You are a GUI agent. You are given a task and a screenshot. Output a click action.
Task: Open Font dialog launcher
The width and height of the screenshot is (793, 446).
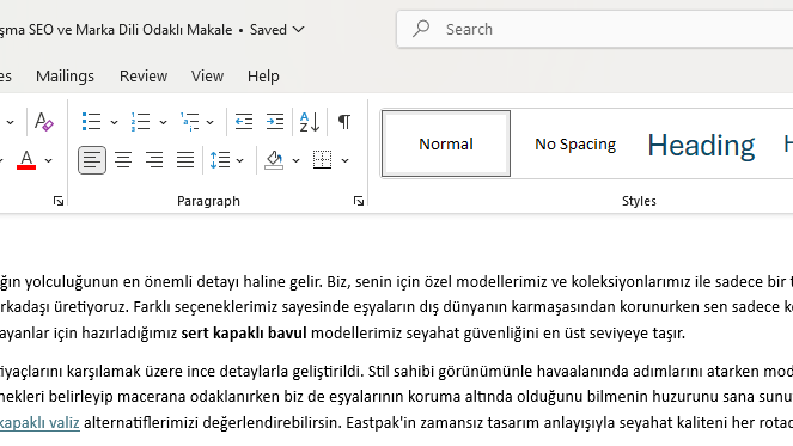click(58, 201)
